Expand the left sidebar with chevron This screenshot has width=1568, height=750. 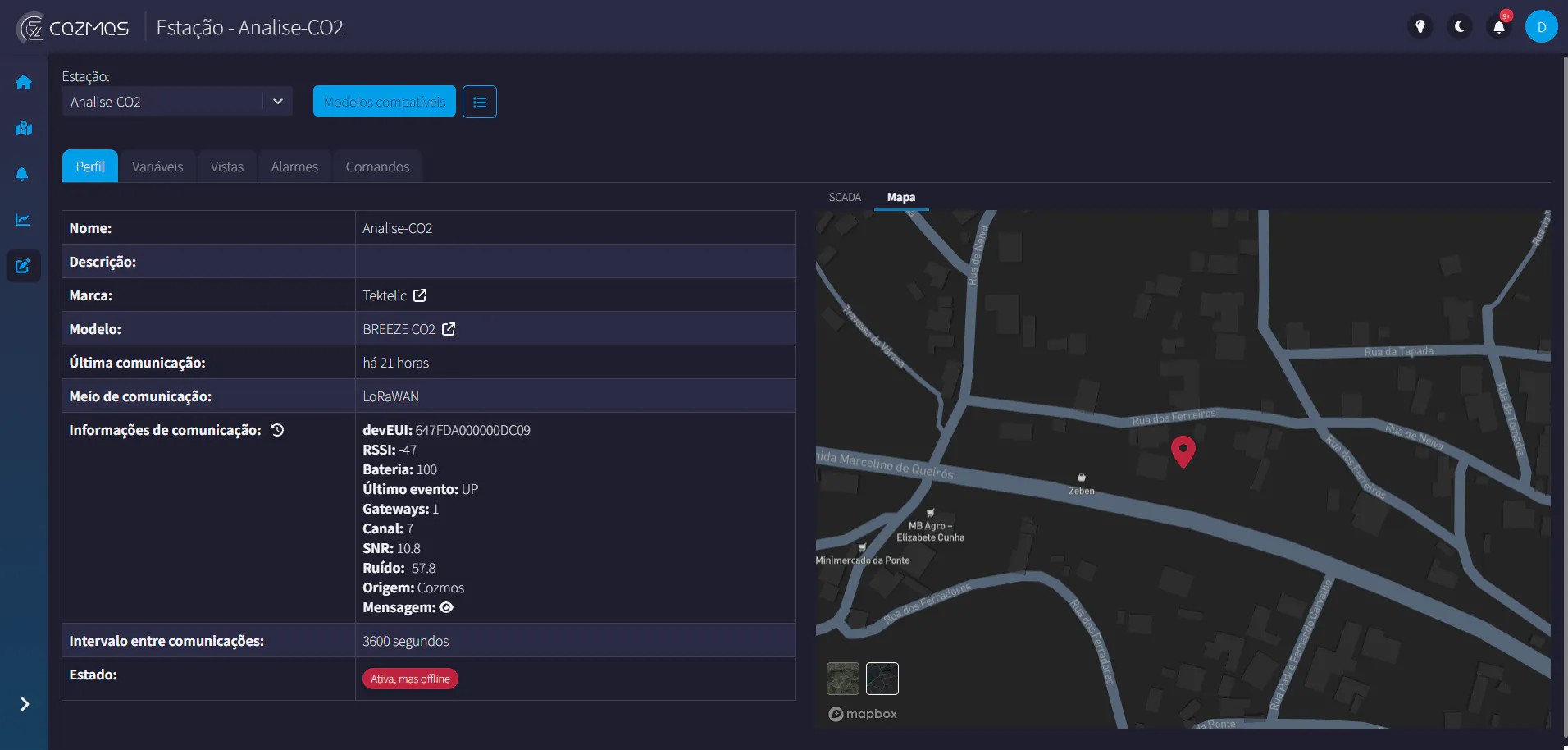[25, 704]
